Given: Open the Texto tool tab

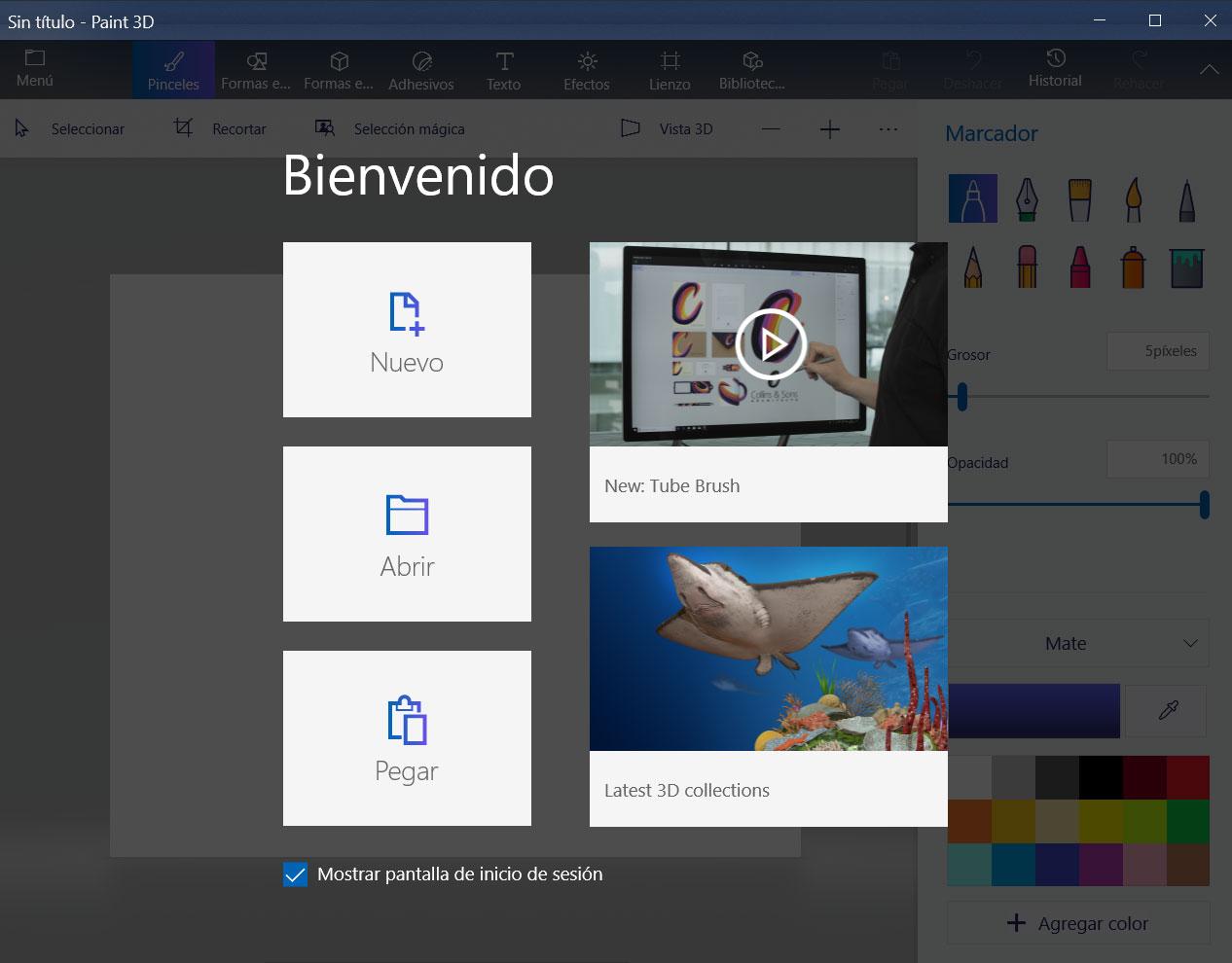Looking at the screenshot, I should [x=504, y=70].
